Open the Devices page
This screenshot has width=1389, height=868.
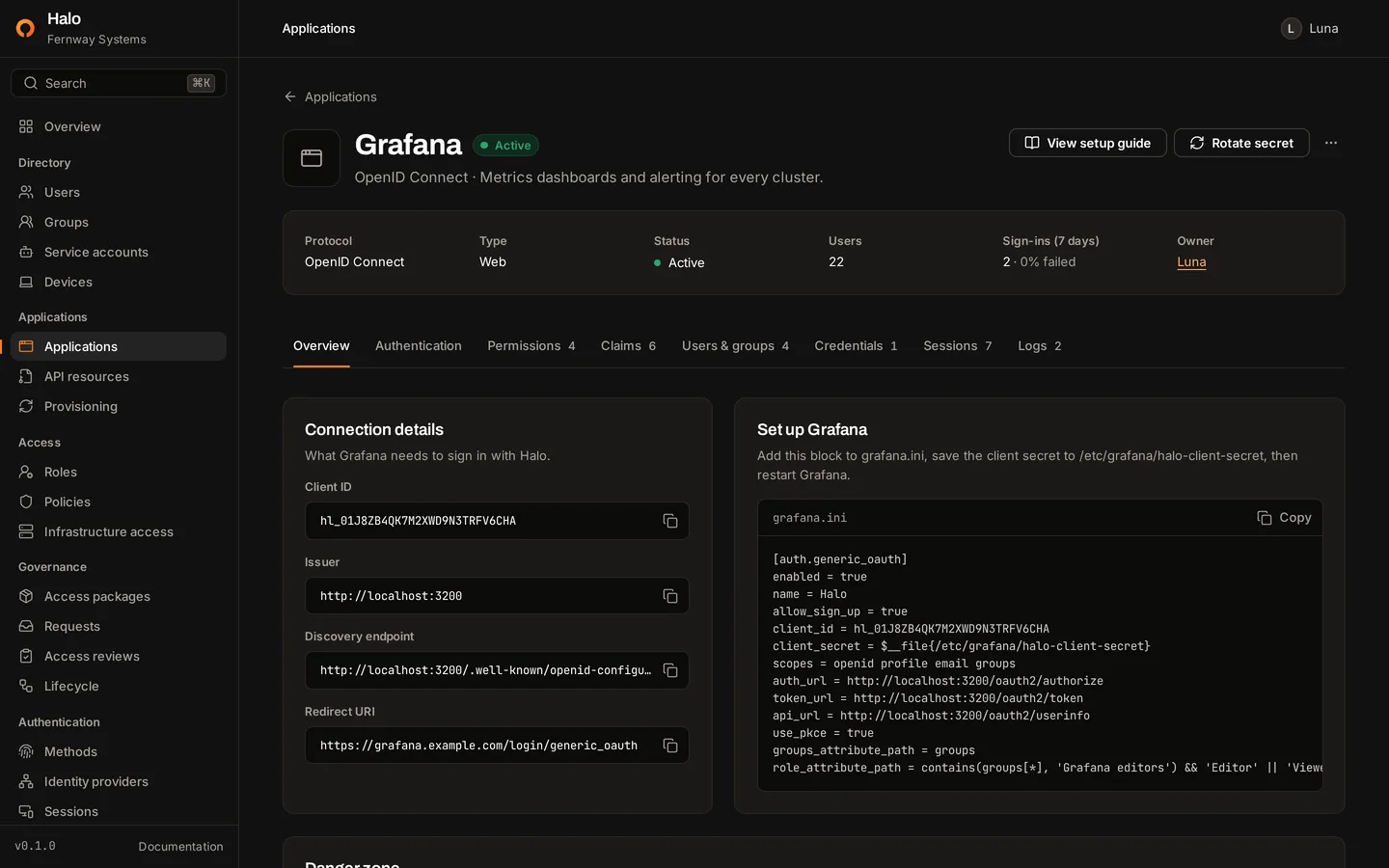119,282
